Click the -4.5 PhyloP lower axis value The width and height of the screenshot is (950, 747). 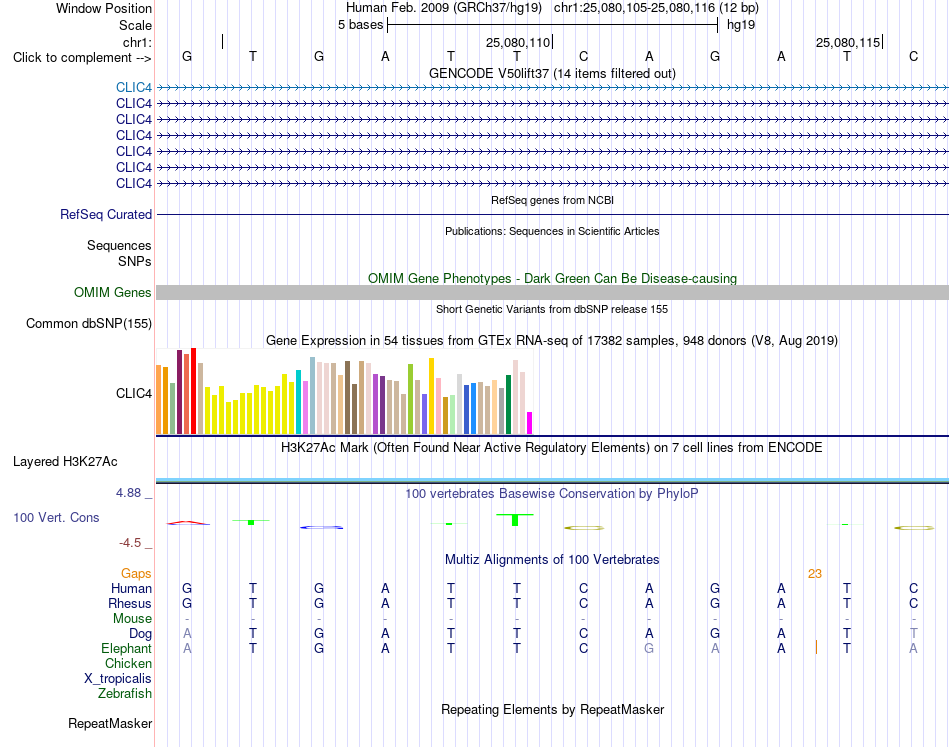coord(130,543)
